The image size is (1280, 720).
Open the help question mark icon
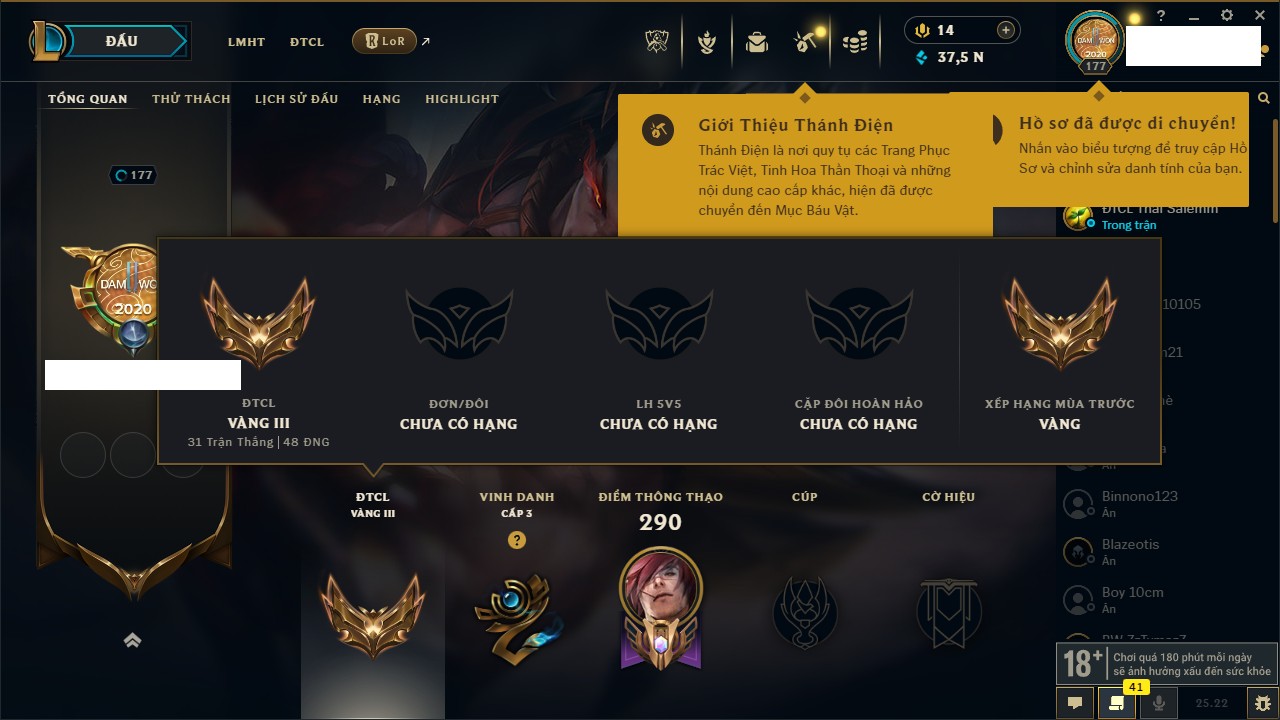click(x=1161, y=16)
